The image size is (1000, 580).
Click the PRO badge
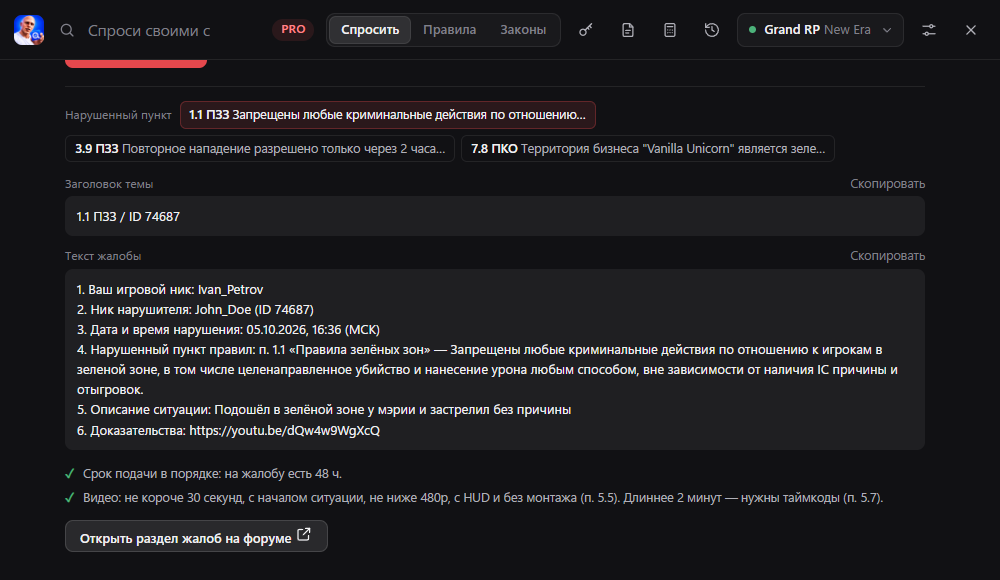[x=293, y=29]
